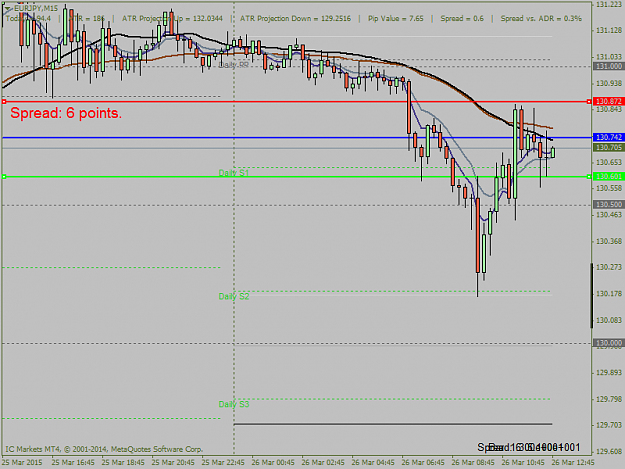
Task: Click 'Spread vs. ADR = 0.3%' text
Action: [541, 19]
